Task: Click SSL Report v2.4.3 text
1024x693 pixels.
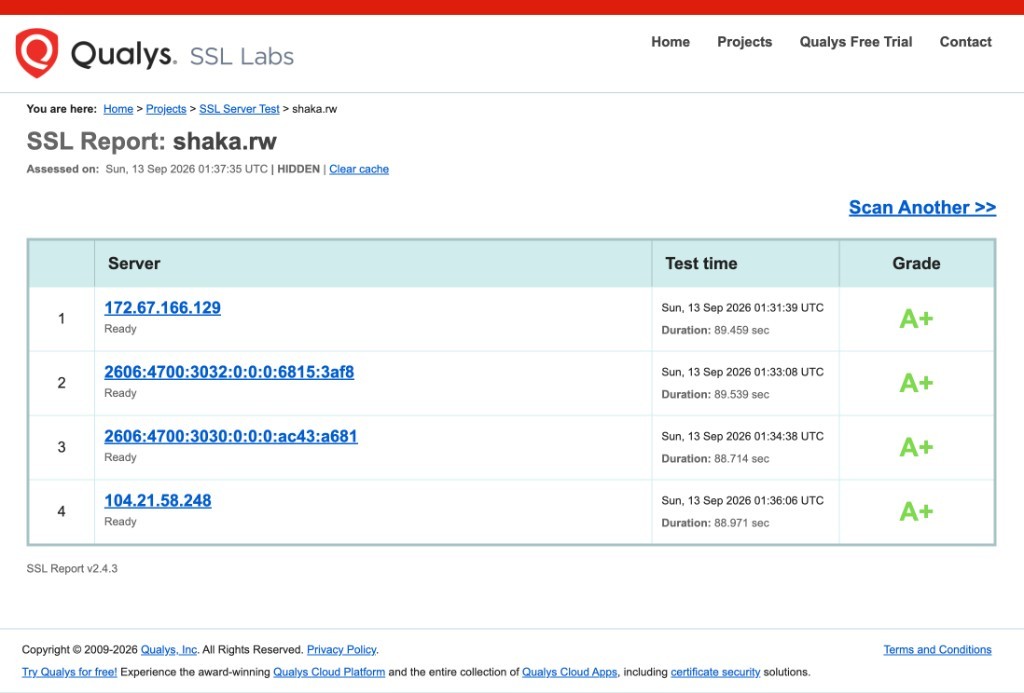Action: (72, 568)
